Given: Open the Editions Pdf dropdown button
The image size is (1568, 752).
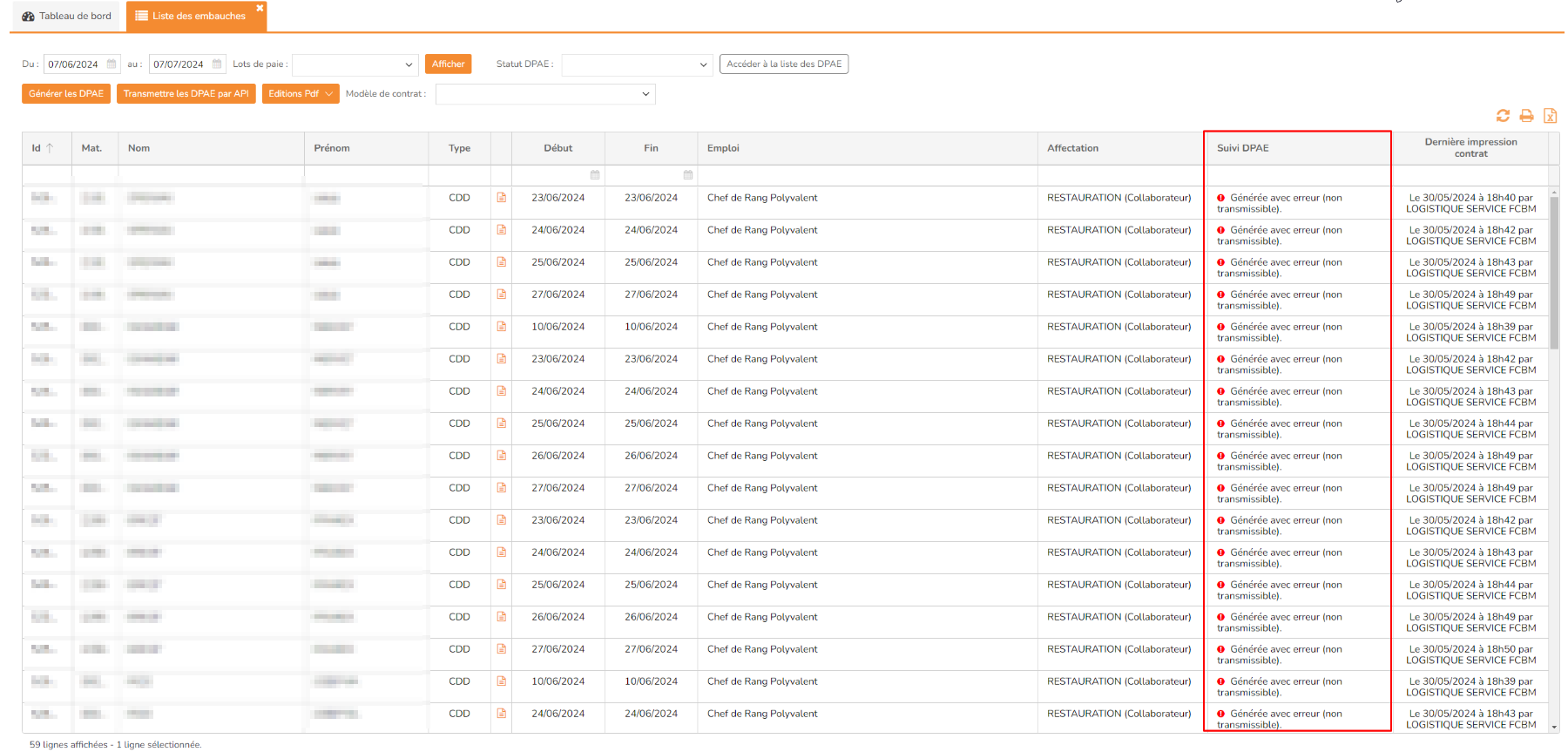Looking at the screenshot, I should point(300,94).
